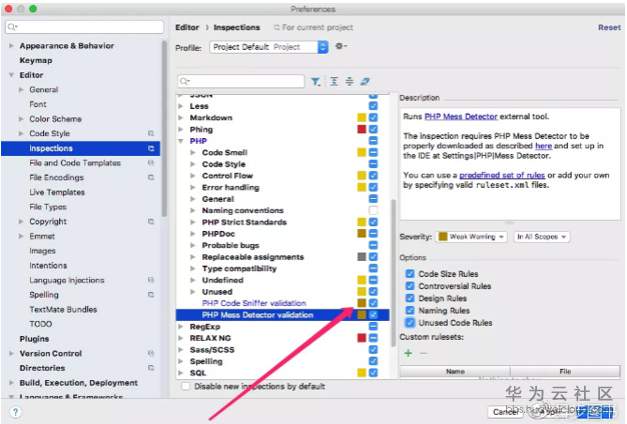The height and width of the screenshot is (424, 627).
Task: Click the project-level icon beside Copyright
Action: tap(151, 221)
